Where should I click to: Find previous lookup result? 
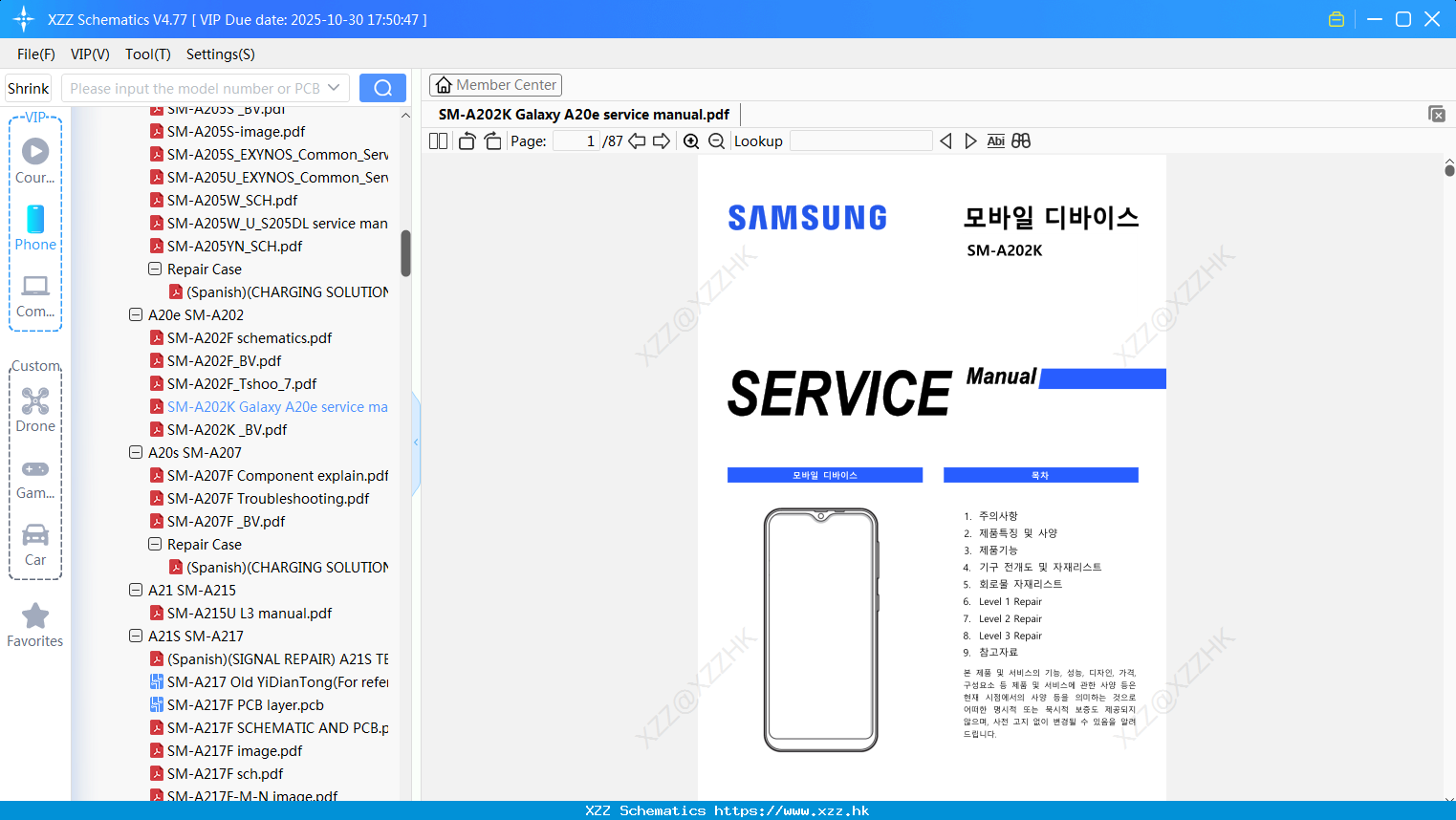(945, 141)
